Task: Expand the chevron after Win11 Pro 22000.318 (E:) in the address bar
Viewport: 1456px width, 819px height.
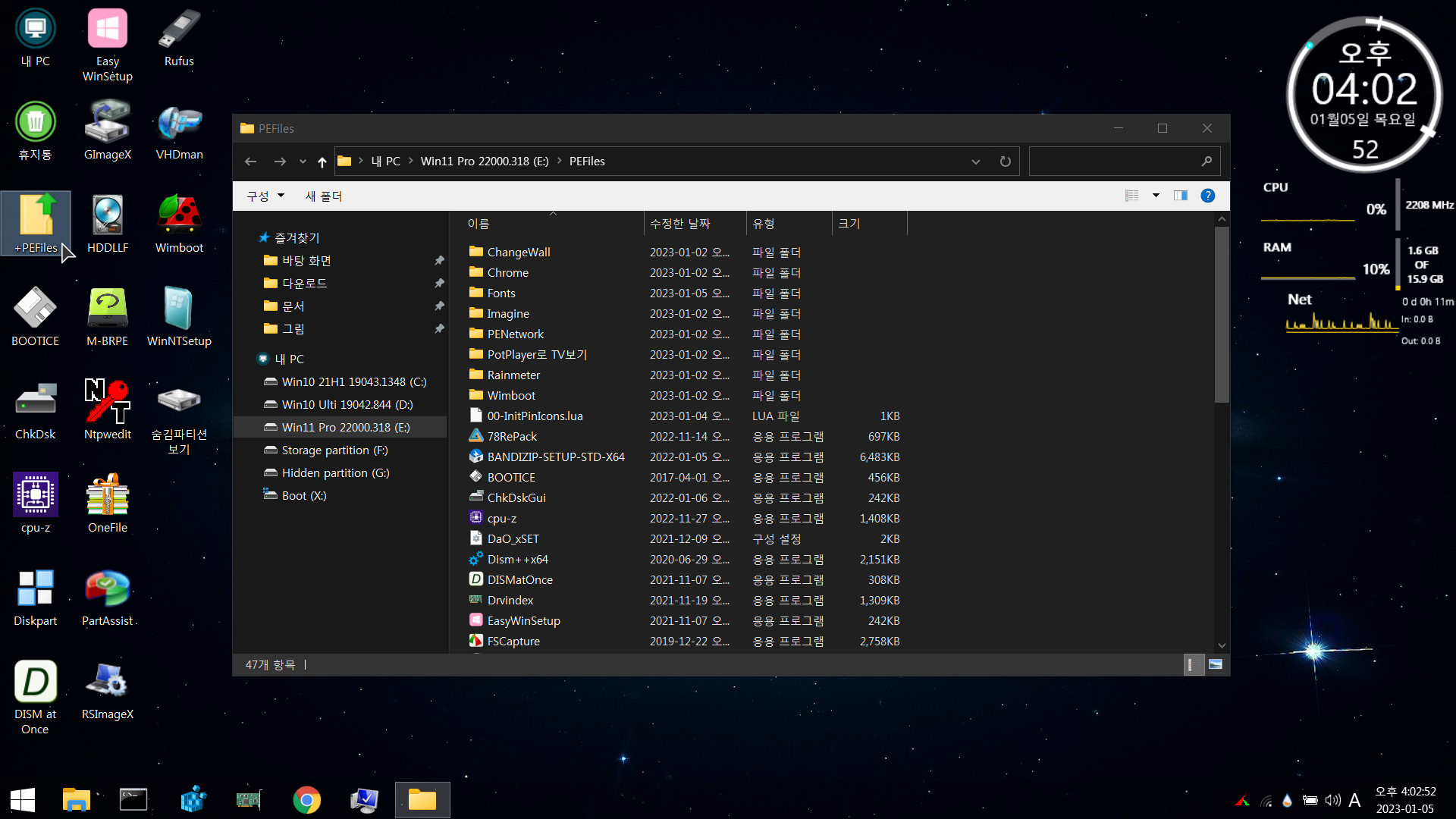Action: pyautogui.click(x=559, y=161)
